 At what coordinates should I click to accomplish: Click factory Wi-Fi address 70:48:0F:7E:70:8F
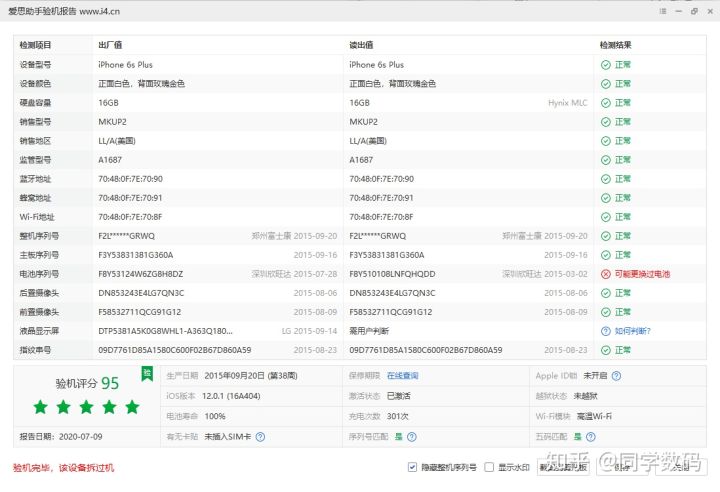pos(130,217)
